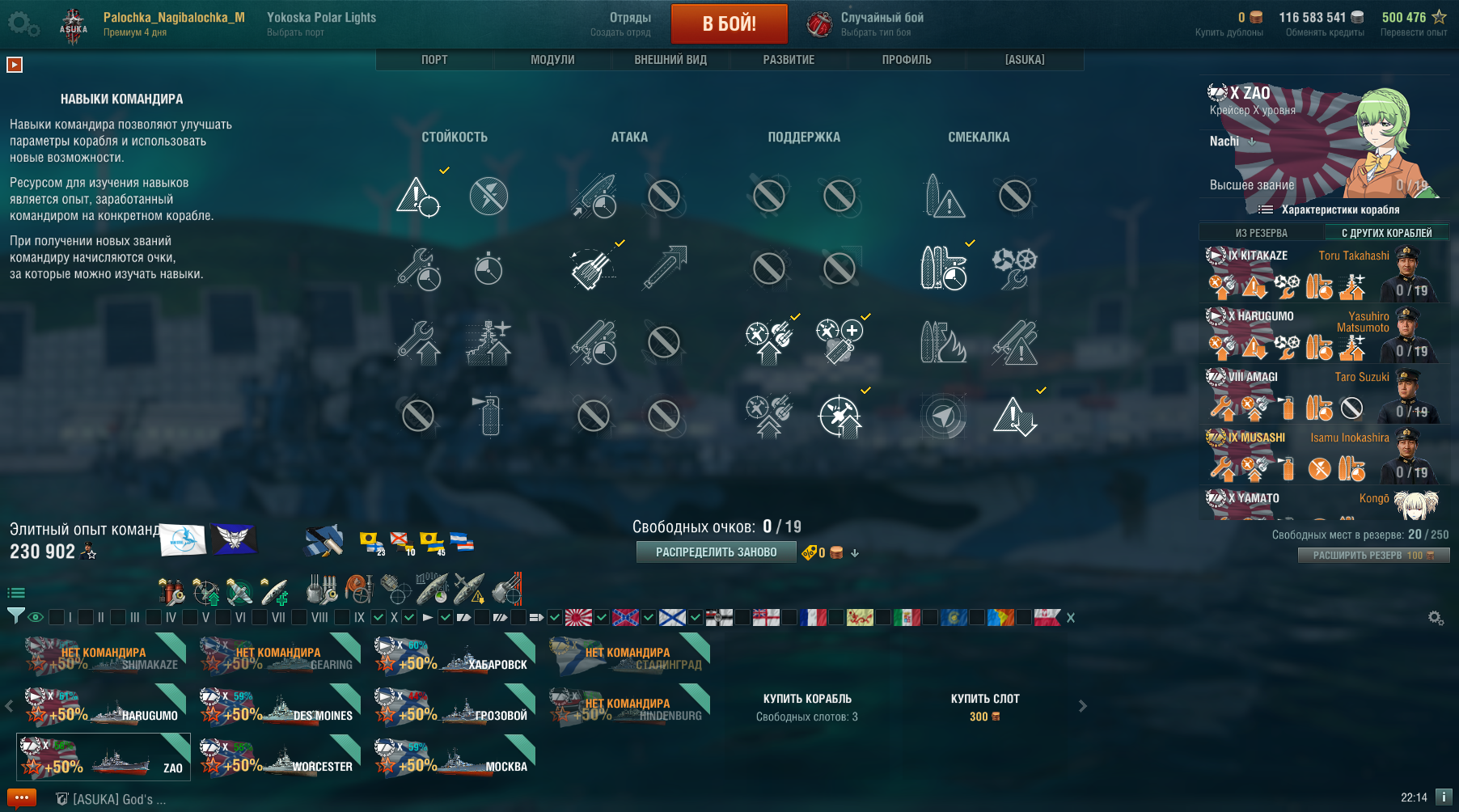The height and width of the screenshot is (812, 1459).
Task: Open the settings gear in the top-left corner
Action: click(23, 24)
